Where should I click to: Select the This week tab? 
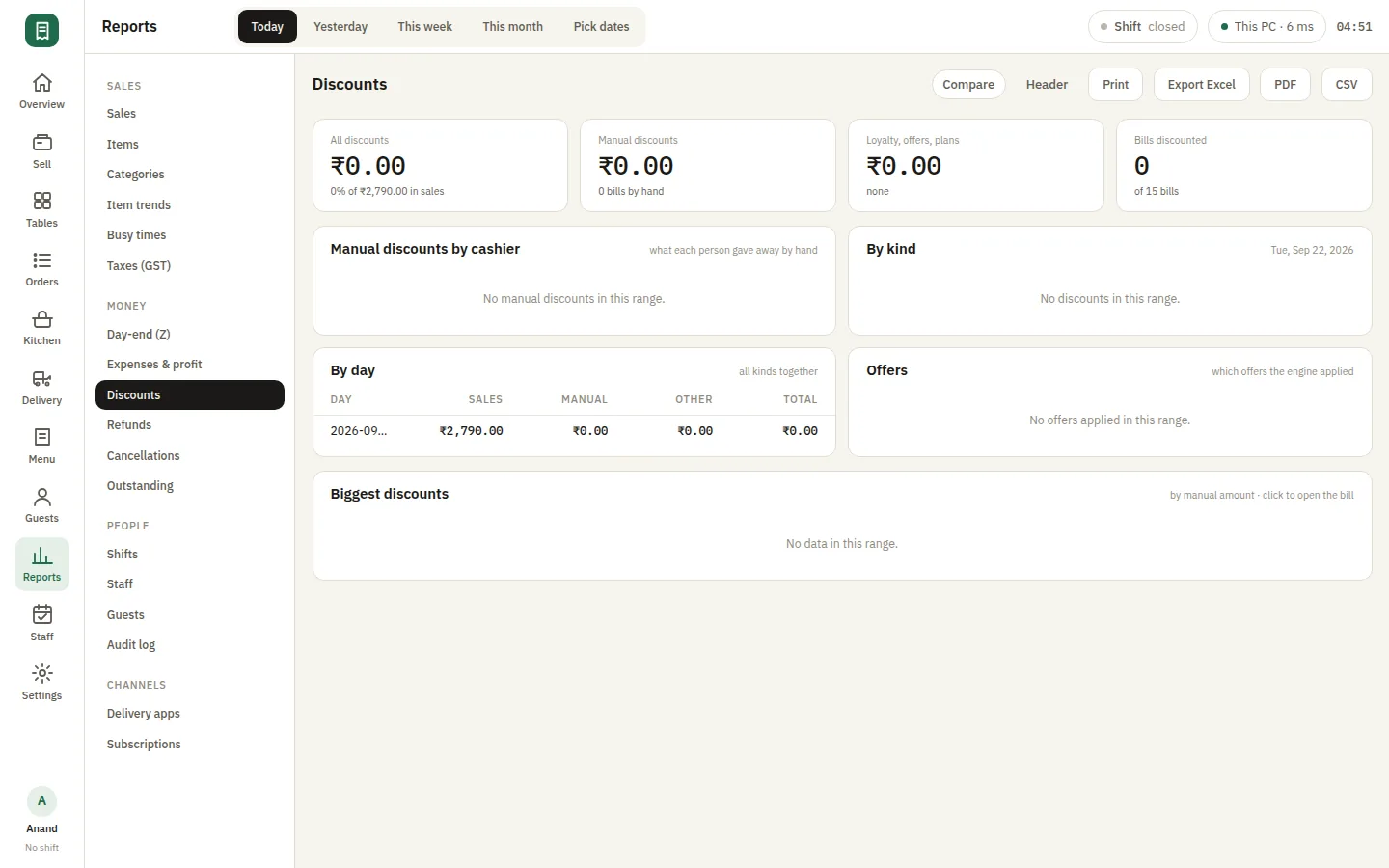pos(424,27)
